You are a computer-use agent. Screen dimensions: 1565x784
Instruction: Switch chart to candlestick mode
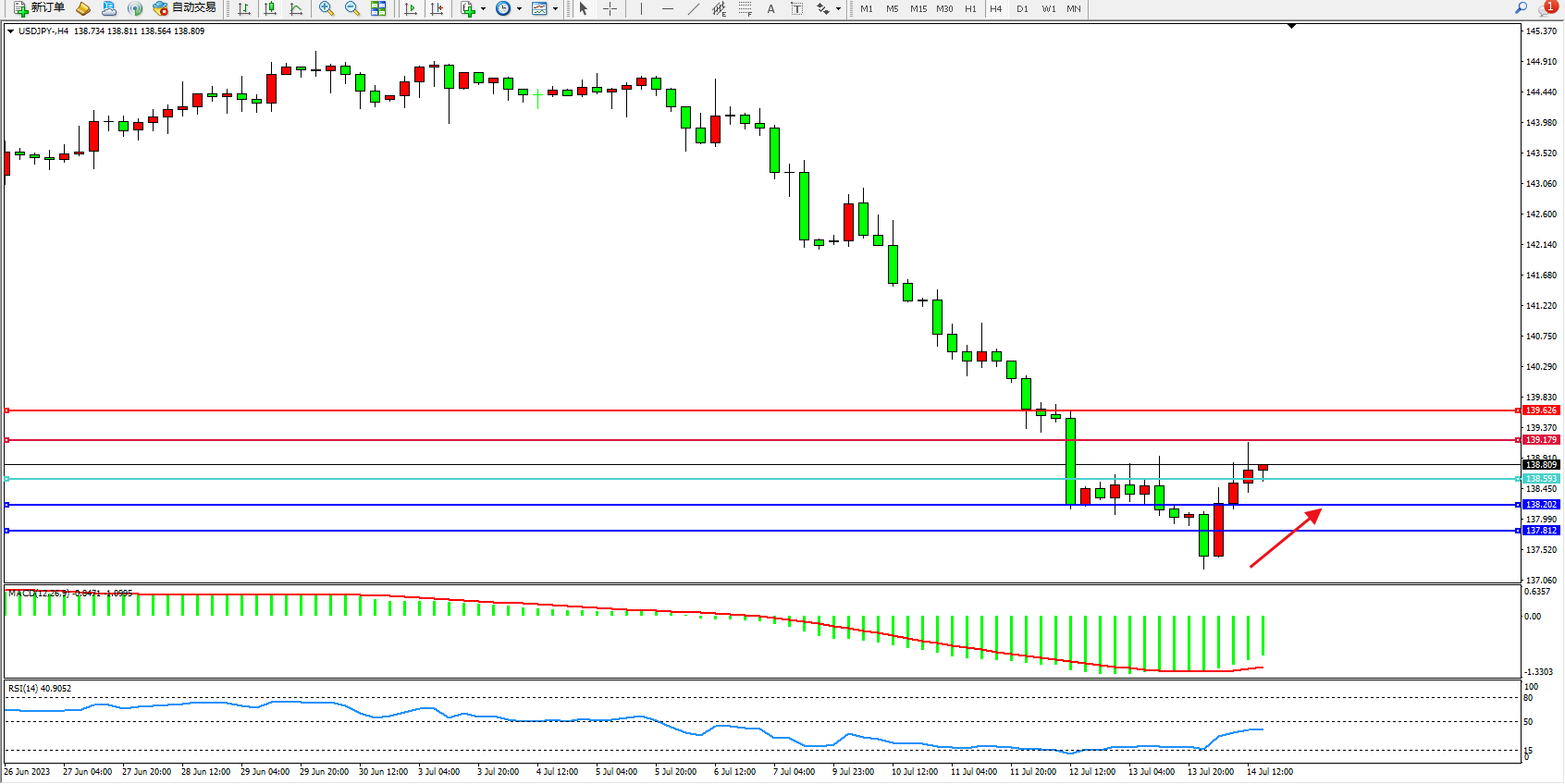(270, 8)
